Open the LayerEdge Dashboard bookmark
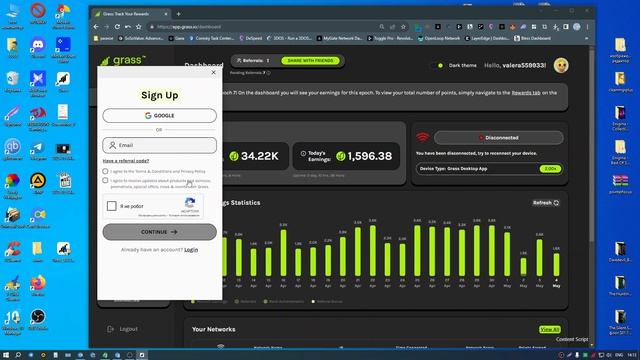 [487, 38]
